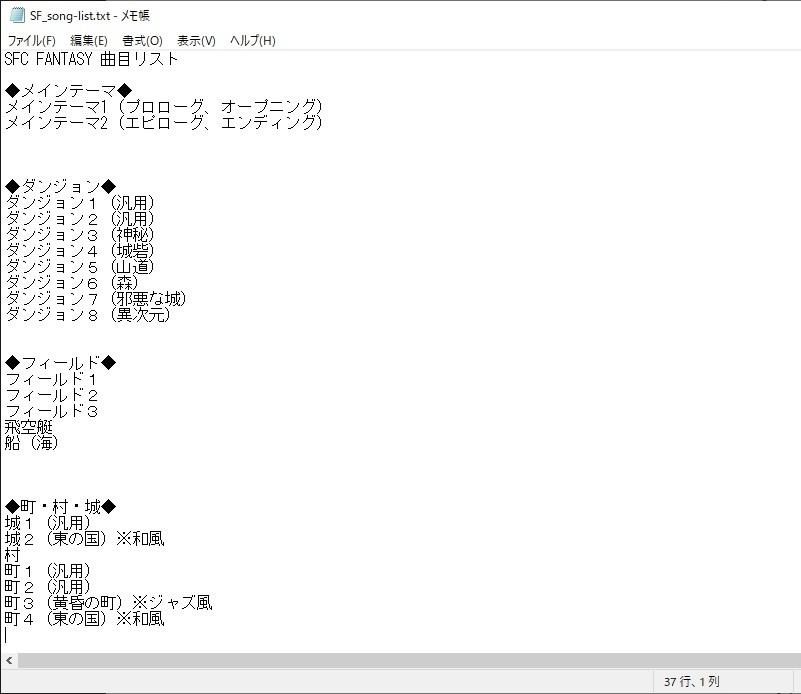Click the line ダンジョン3 (神秘)
801x694 pixels.
[79, 234]
